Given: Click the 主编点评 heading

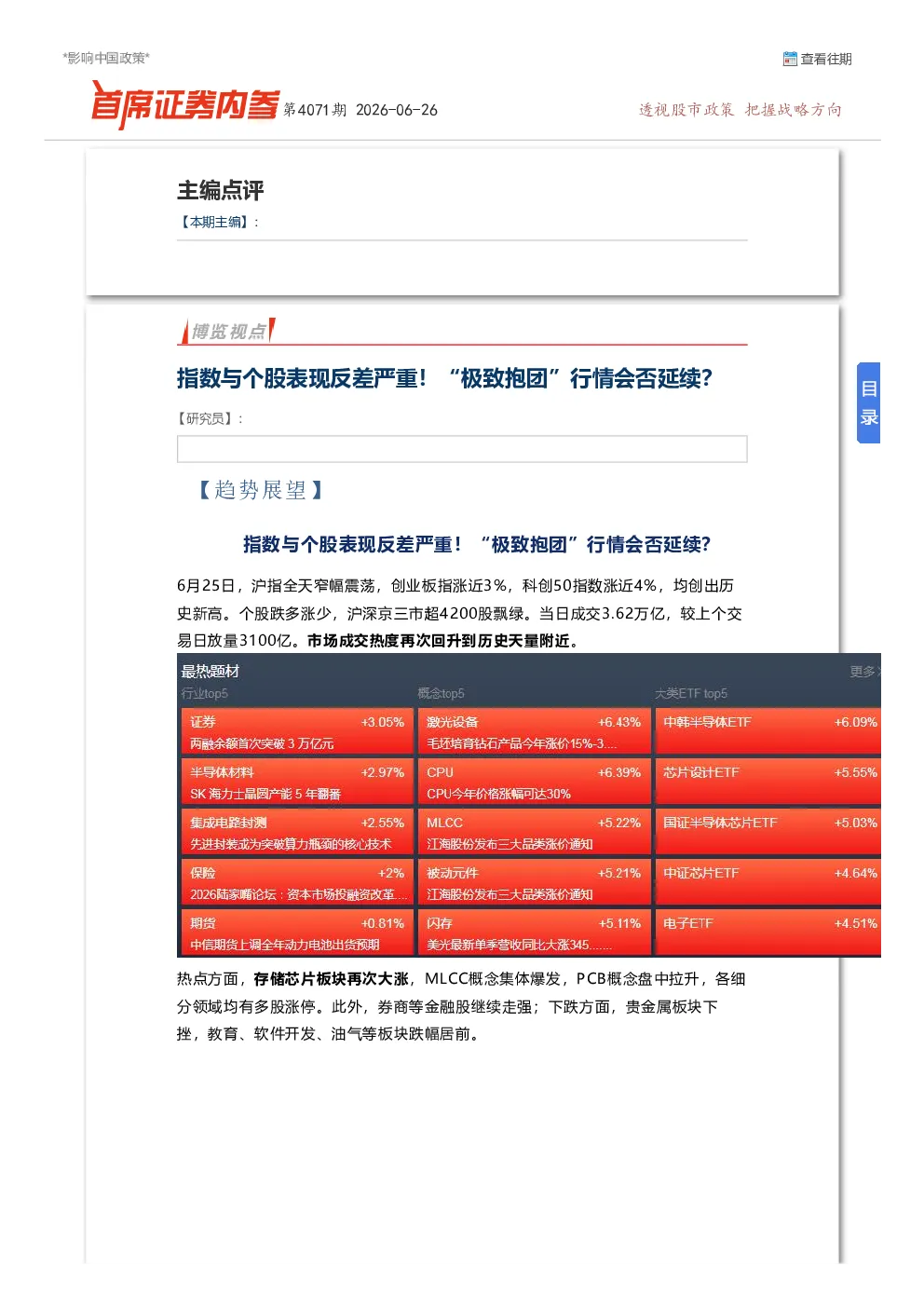Looking at the screenshot, I should [x=221, y=190].
